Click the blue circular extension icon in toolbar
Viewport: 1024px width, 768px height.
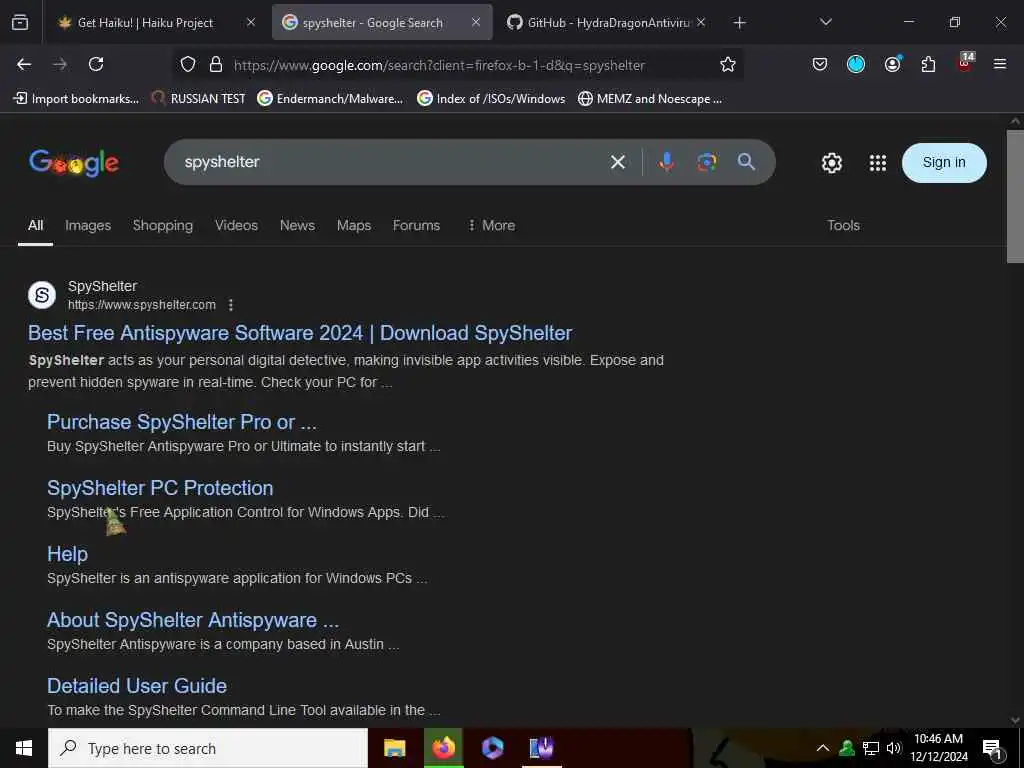(x=856, y=64)
